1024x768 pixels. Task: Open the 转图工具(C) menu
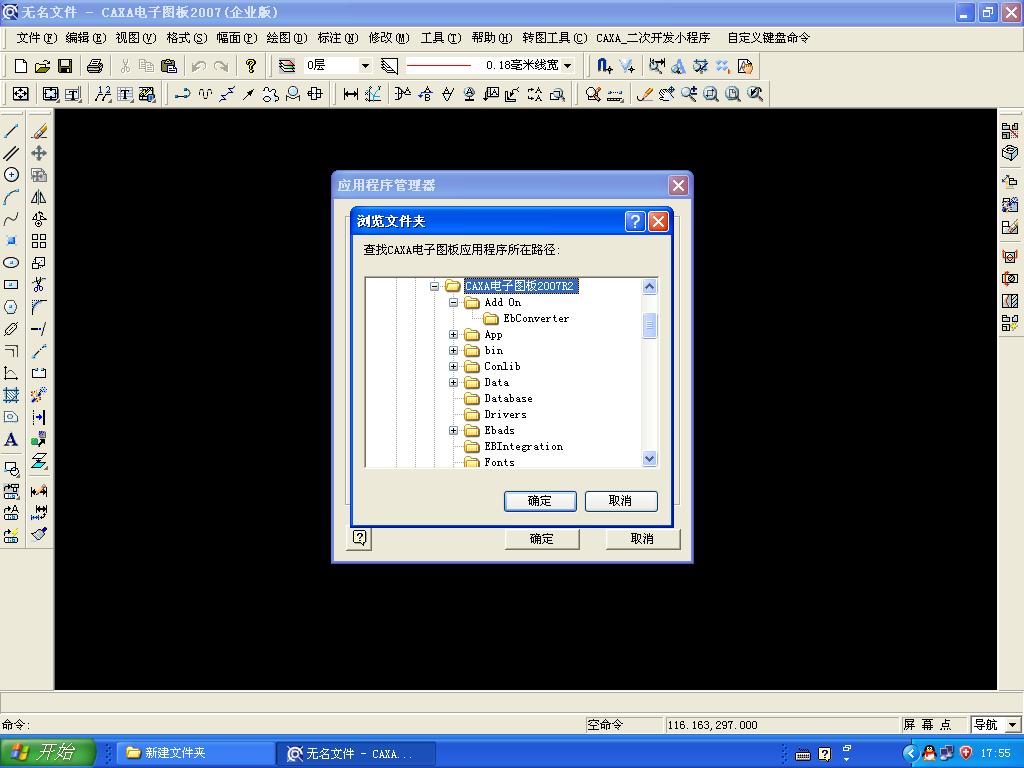pos(554,38)
